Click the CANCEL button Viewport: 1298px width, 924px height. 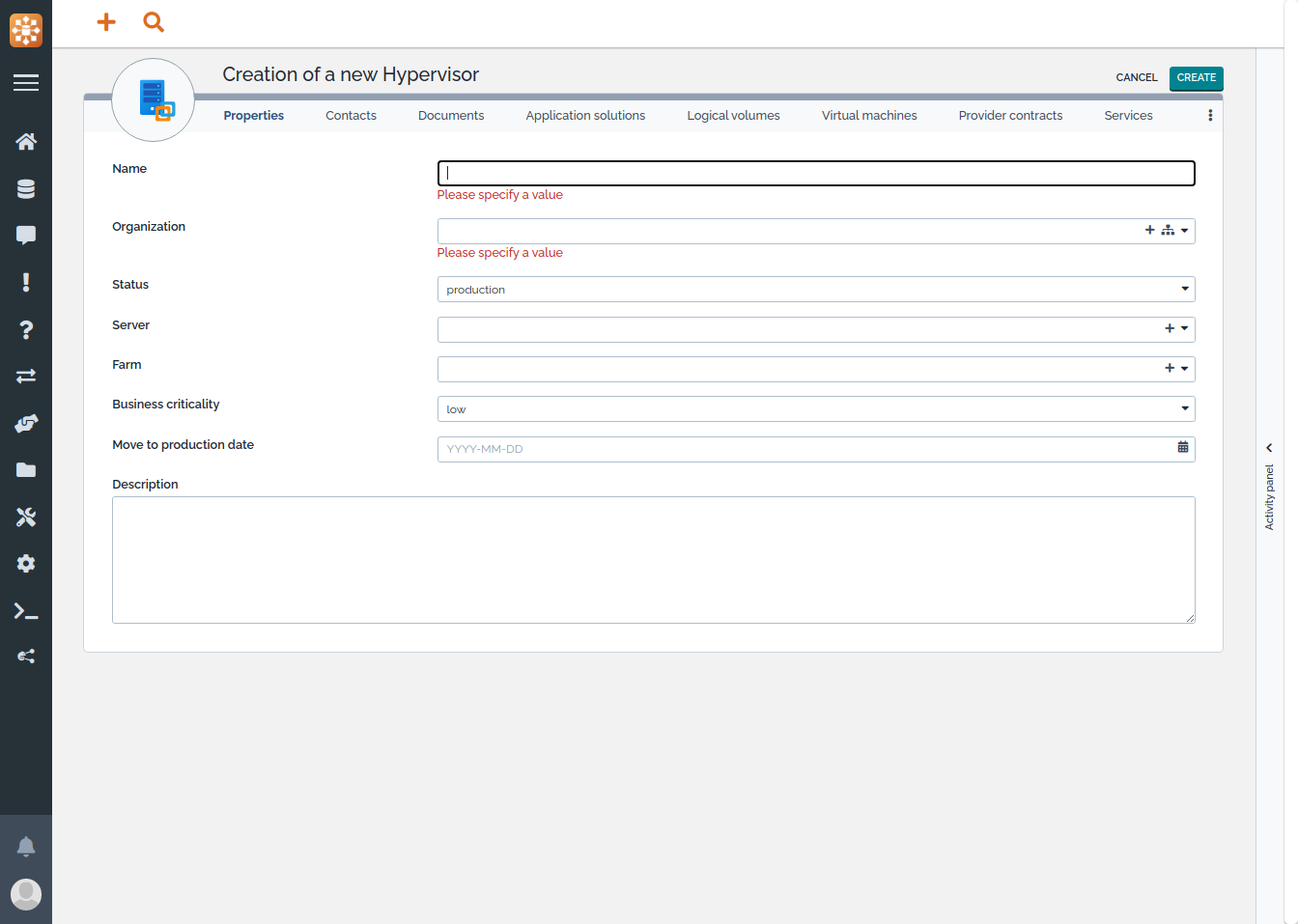pos(1136,78)
